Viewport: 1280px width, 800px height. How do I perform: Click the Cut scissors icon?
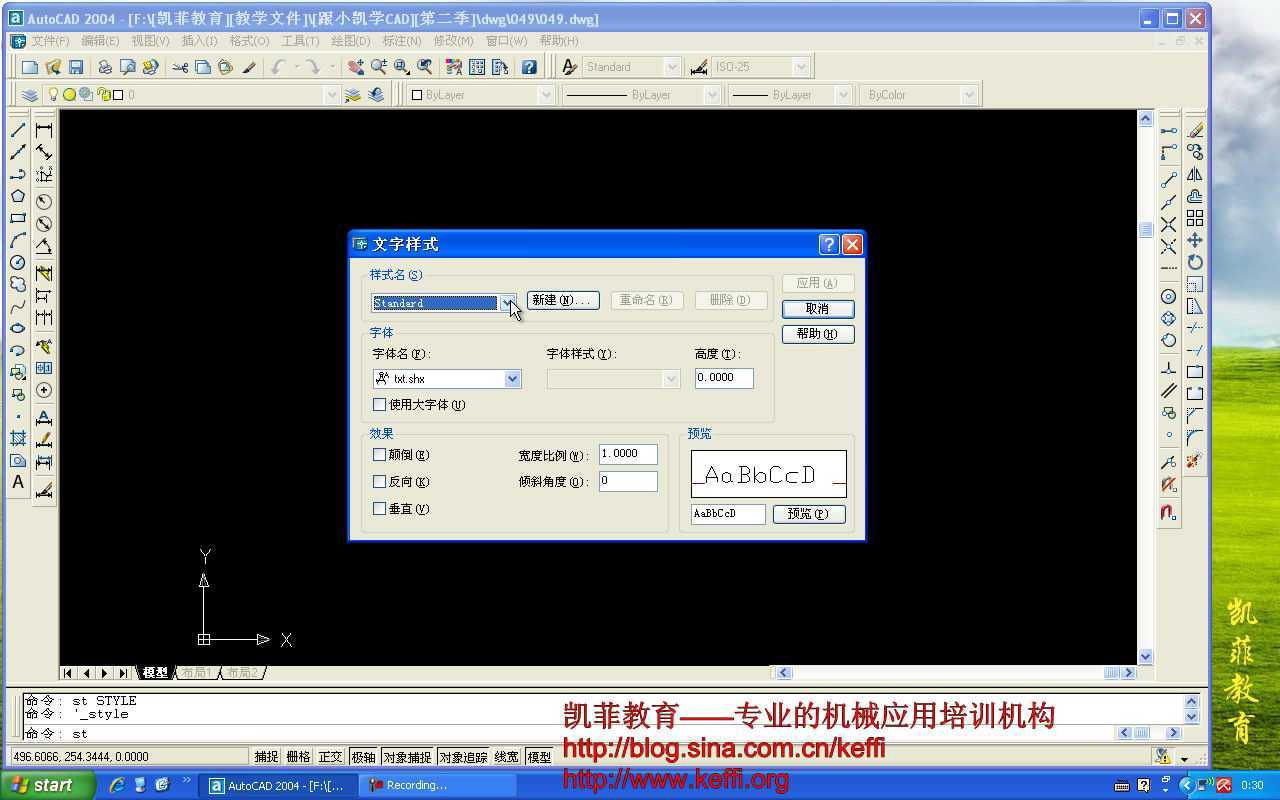(x=180, y=67)
